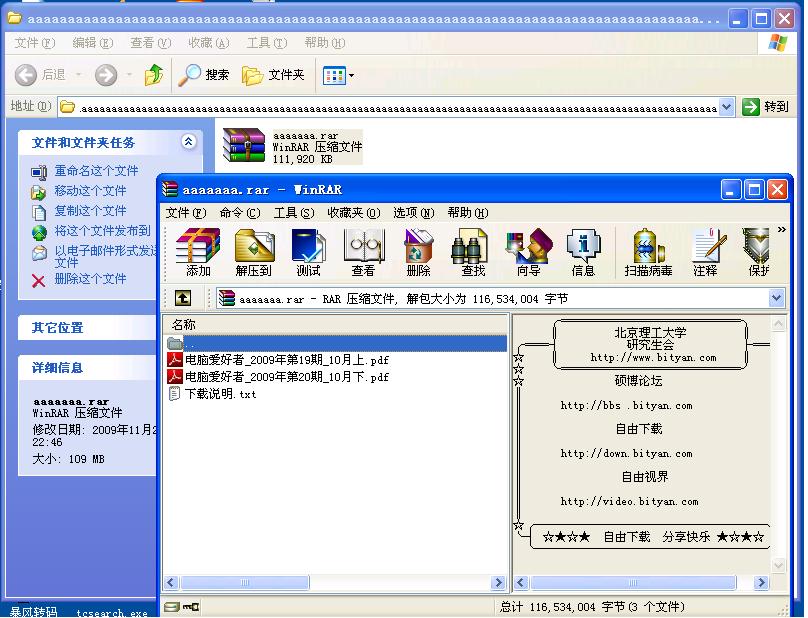
Task: Click comment panel scroll down arrow
Action: (x=779, y=565)
